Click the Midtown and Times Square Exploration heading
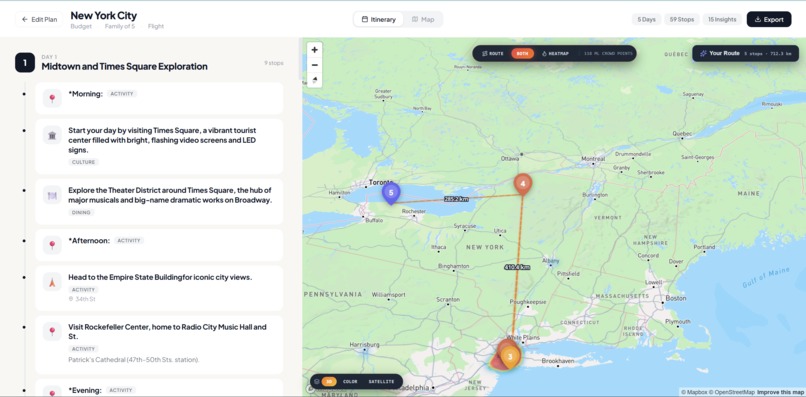806x397 pixels. pos(124,66)
